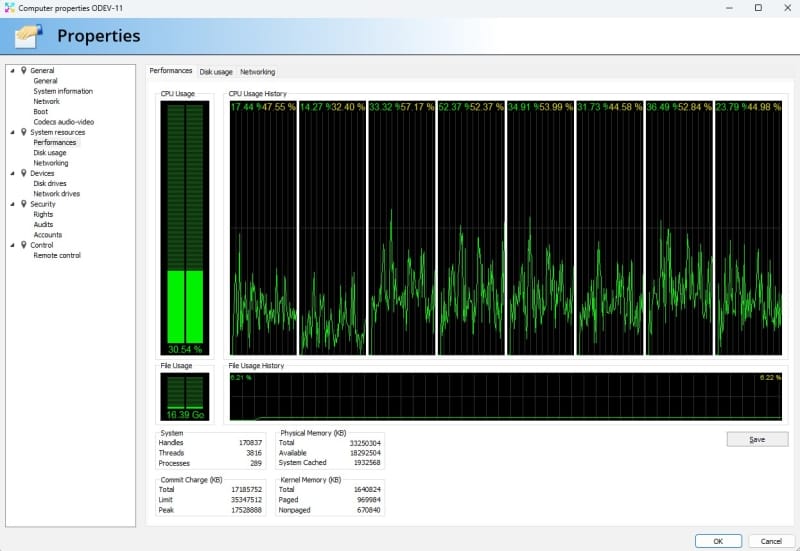800x551 pixels.
Task: Click the app icon in title bar
Action: [10, 8]
